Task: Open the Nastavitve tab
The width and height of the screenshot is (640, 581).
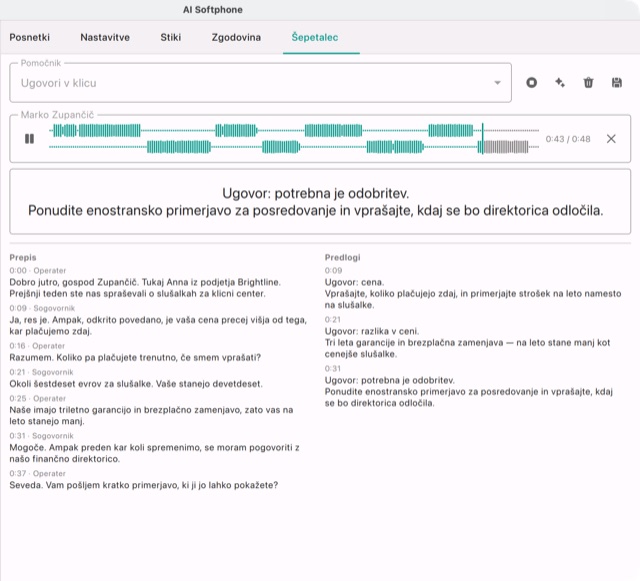Action: point(105,37)
